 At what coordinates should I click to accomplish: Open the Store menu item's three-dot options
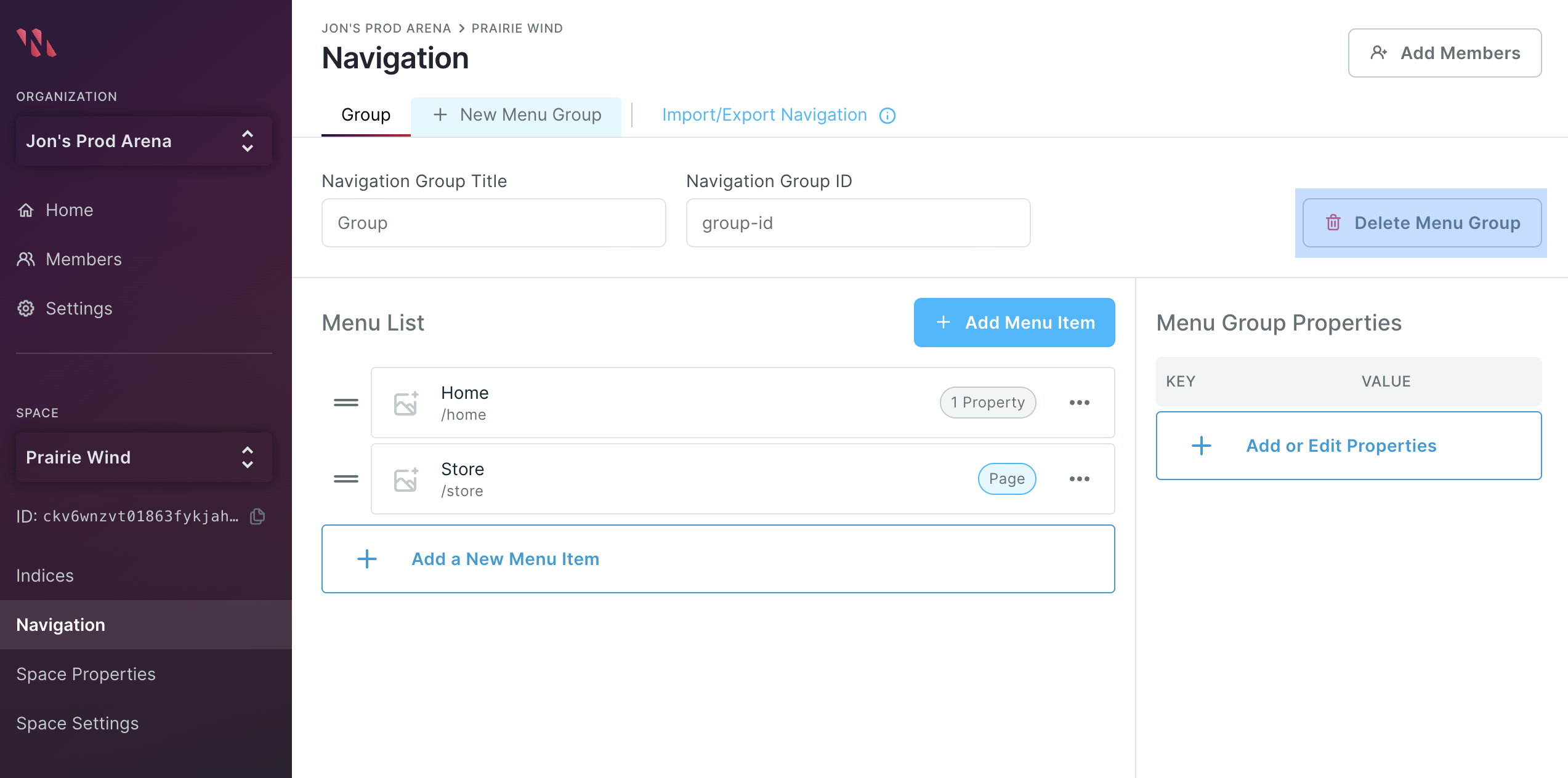(1079, 479)
